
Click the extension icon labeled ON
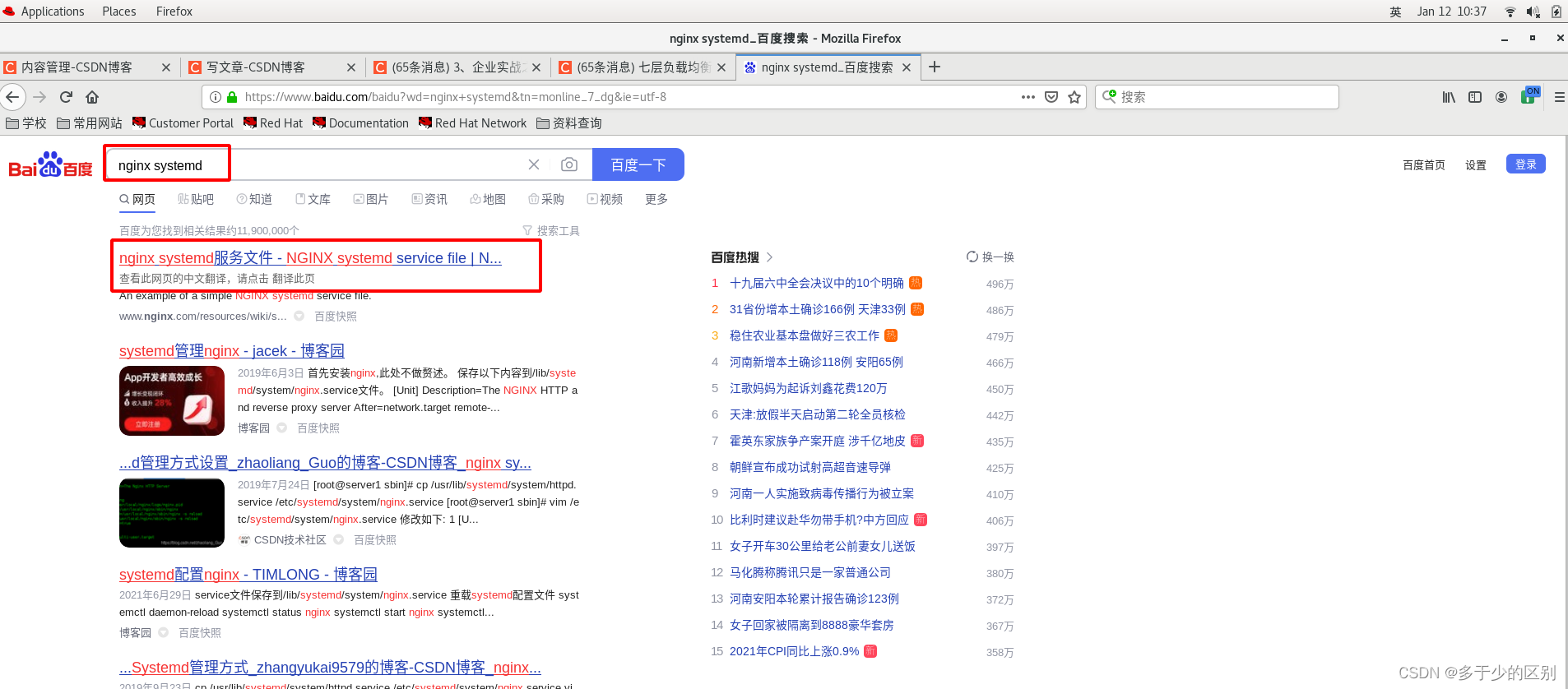pyautogui.click(x=1530, y=95)
